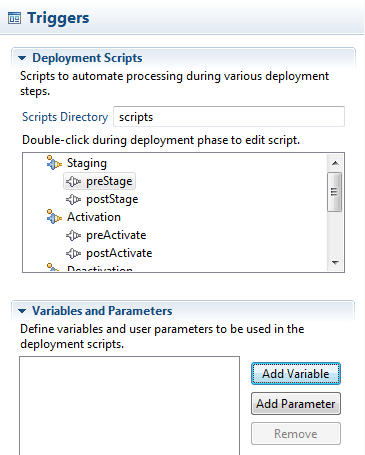
Task: Click inside the variables list box
Action: (x=129, y=405)
